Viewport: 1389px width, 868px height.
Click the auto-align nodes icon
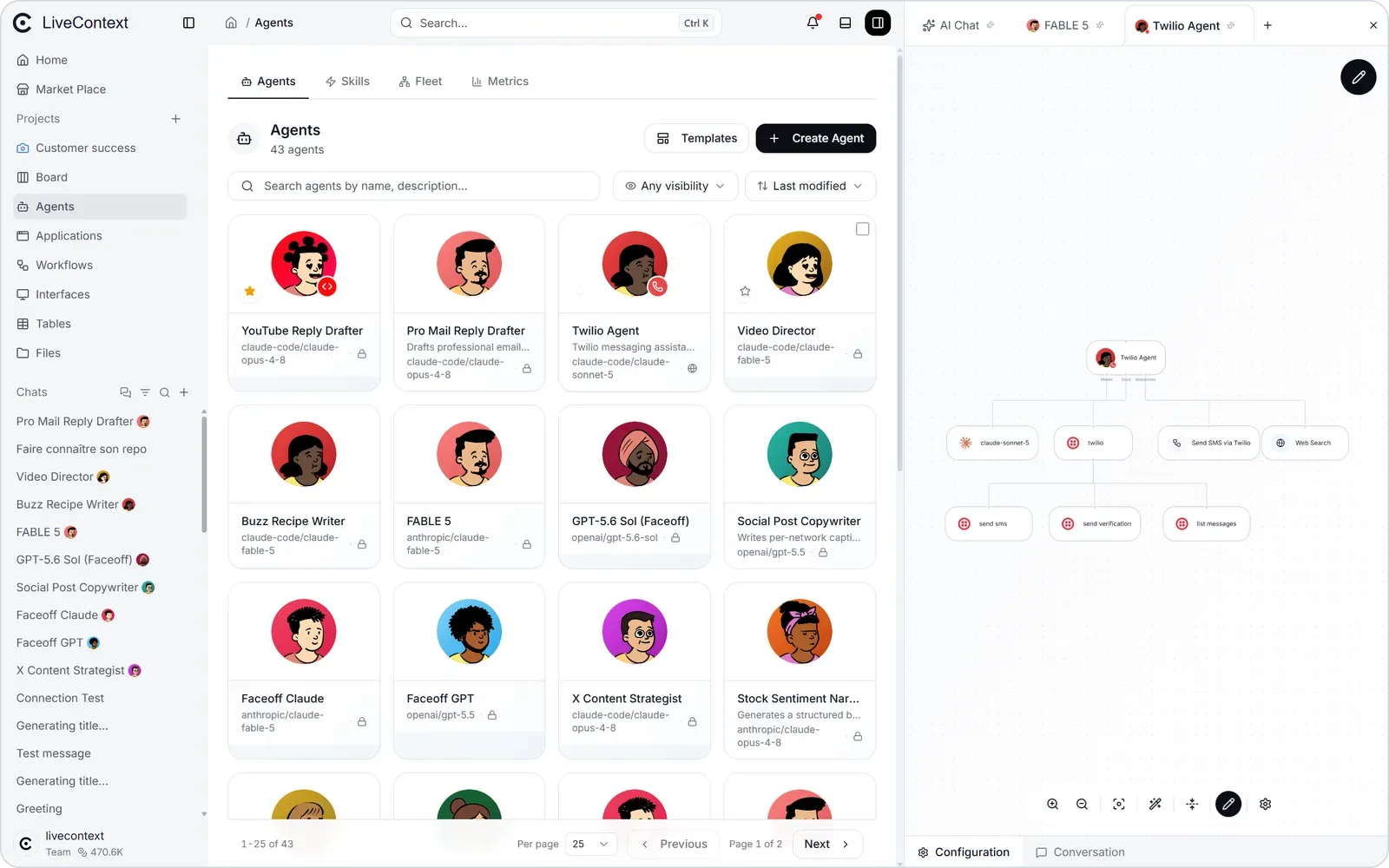(1192, 805)
